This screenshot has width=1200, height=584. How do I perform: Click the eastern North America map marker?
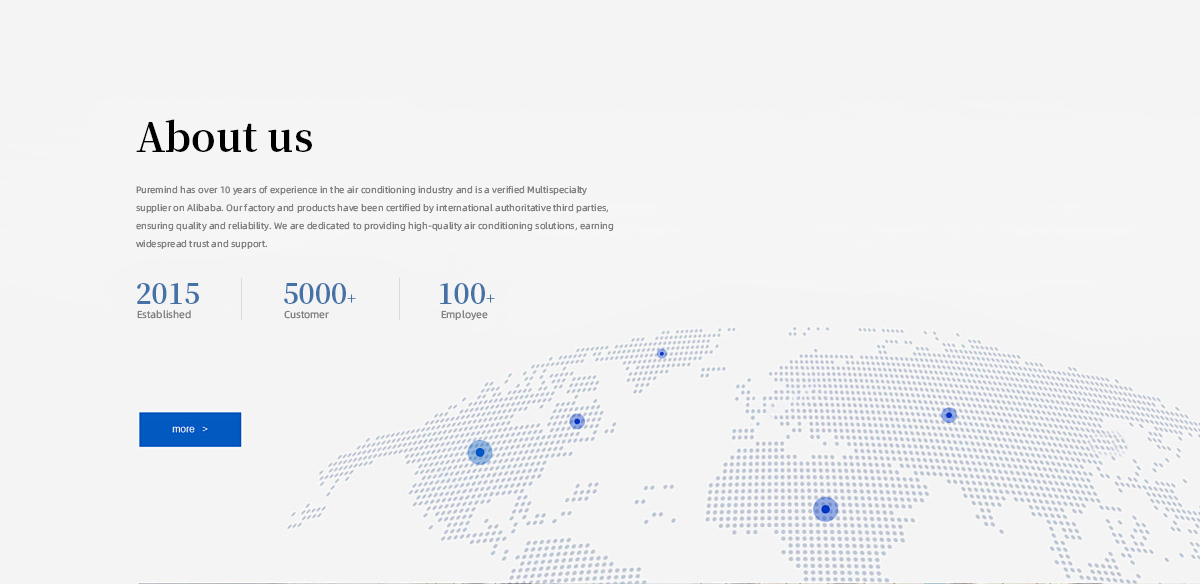click(577, 421)
